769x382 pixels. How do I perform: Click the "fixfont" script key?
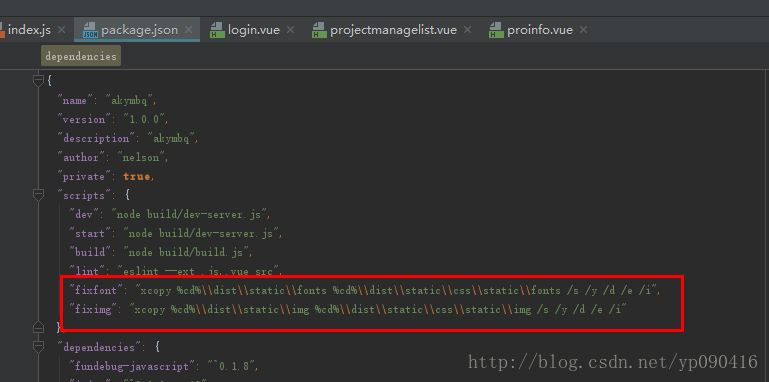coord(97,290)
